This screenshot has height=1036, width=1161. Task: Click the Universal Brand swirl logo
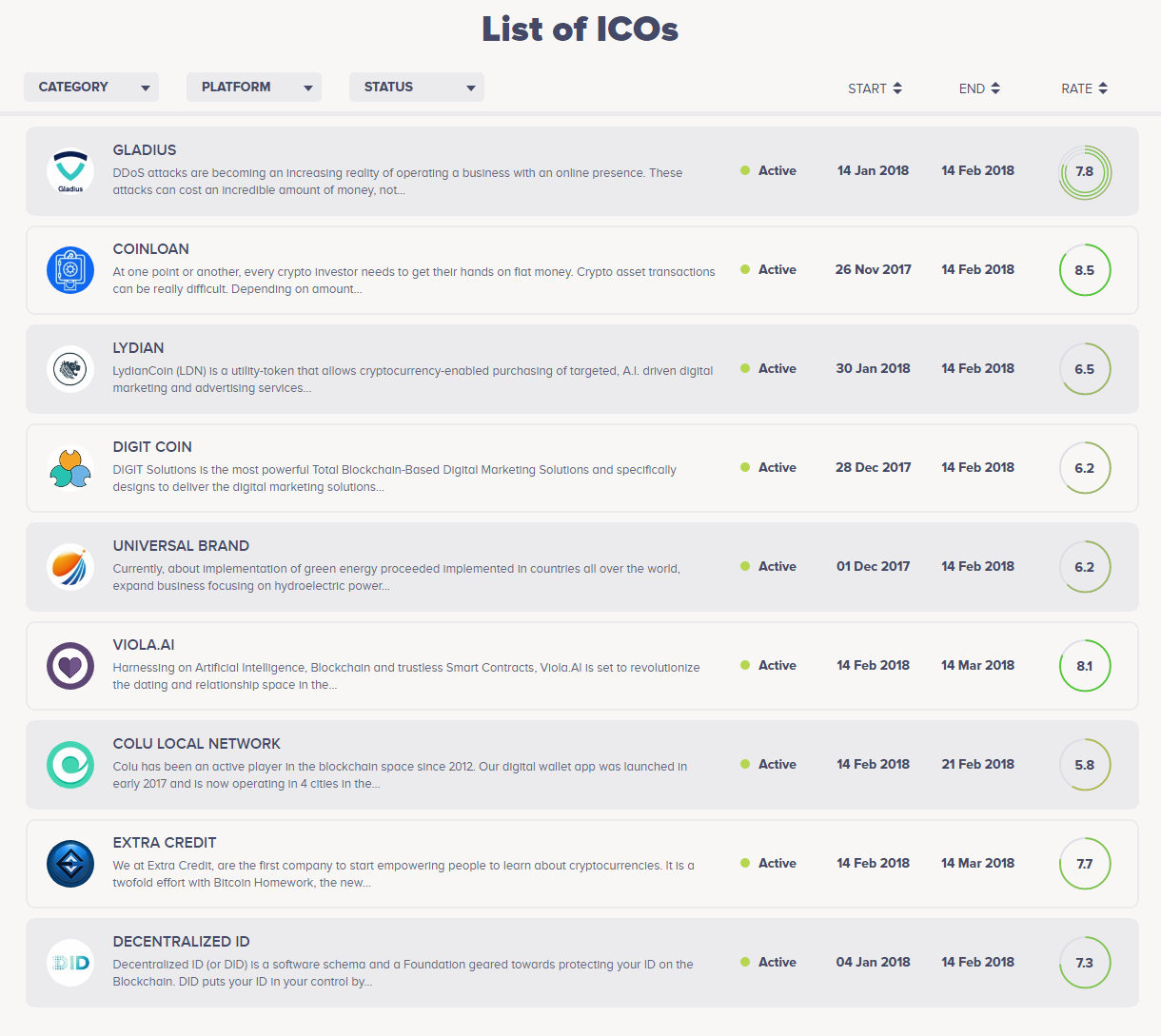[69, 567]
